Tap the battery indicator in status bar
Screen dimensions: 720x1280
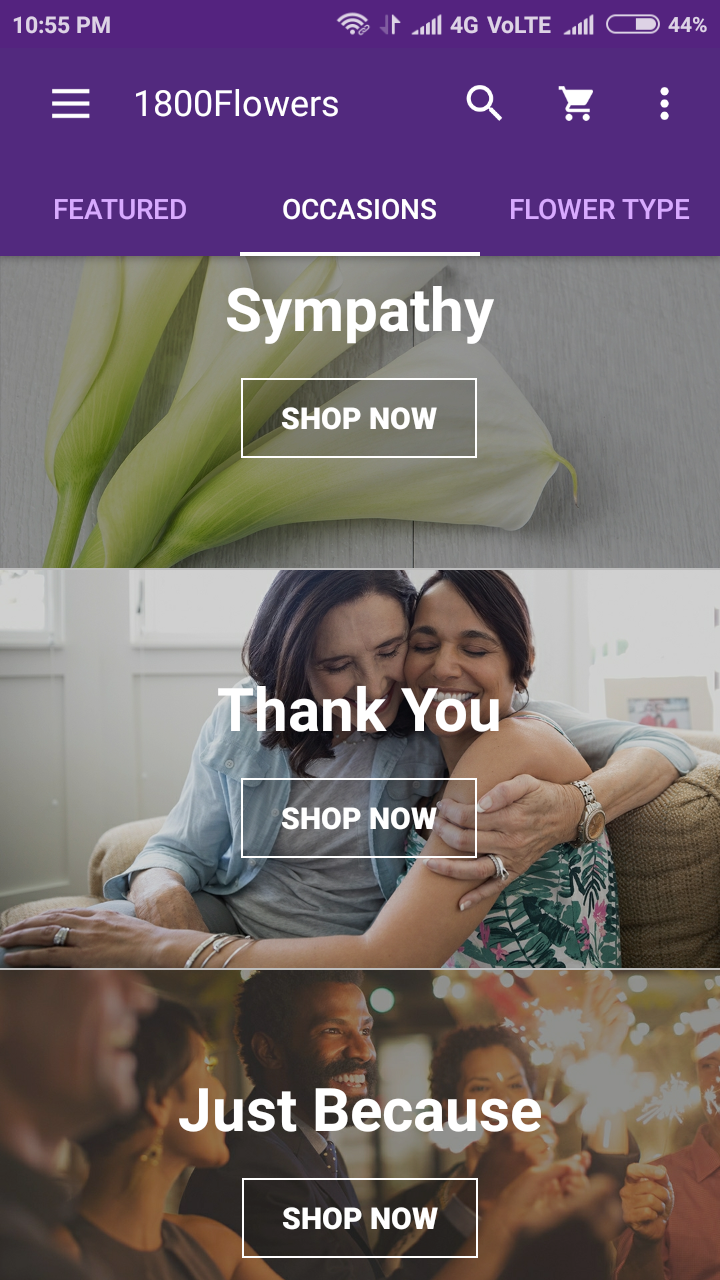click(633, 24)
